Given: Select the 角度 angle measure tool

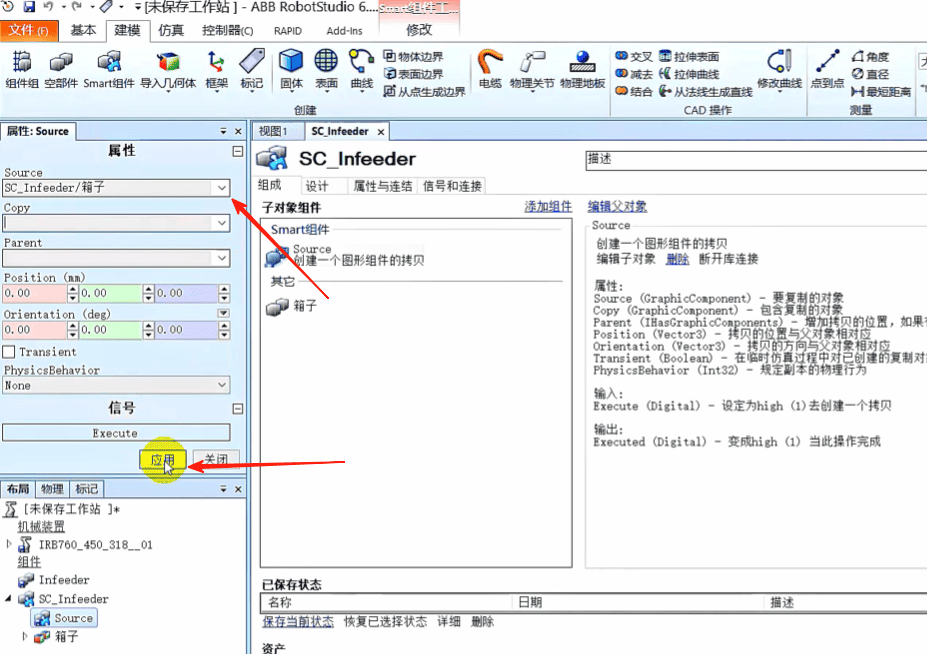Looking at the screenshot, I should click(x=870, y=57).
